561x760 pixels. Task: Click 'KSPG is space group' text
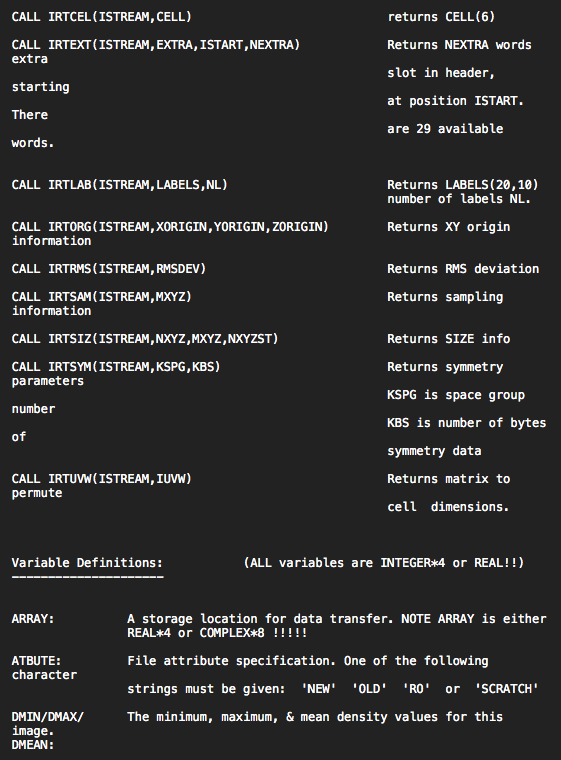456,395
